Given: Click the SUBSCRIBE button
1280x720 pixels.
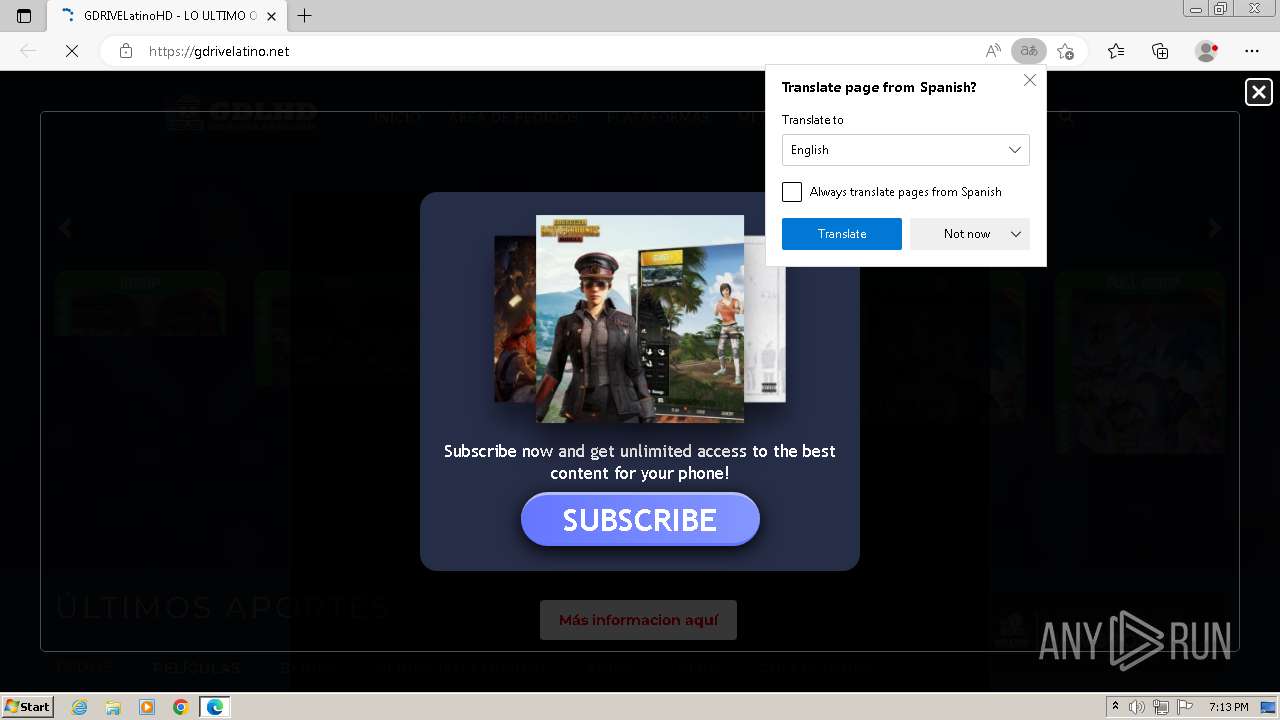Looking at the screenshot, I should pos(640,520).
